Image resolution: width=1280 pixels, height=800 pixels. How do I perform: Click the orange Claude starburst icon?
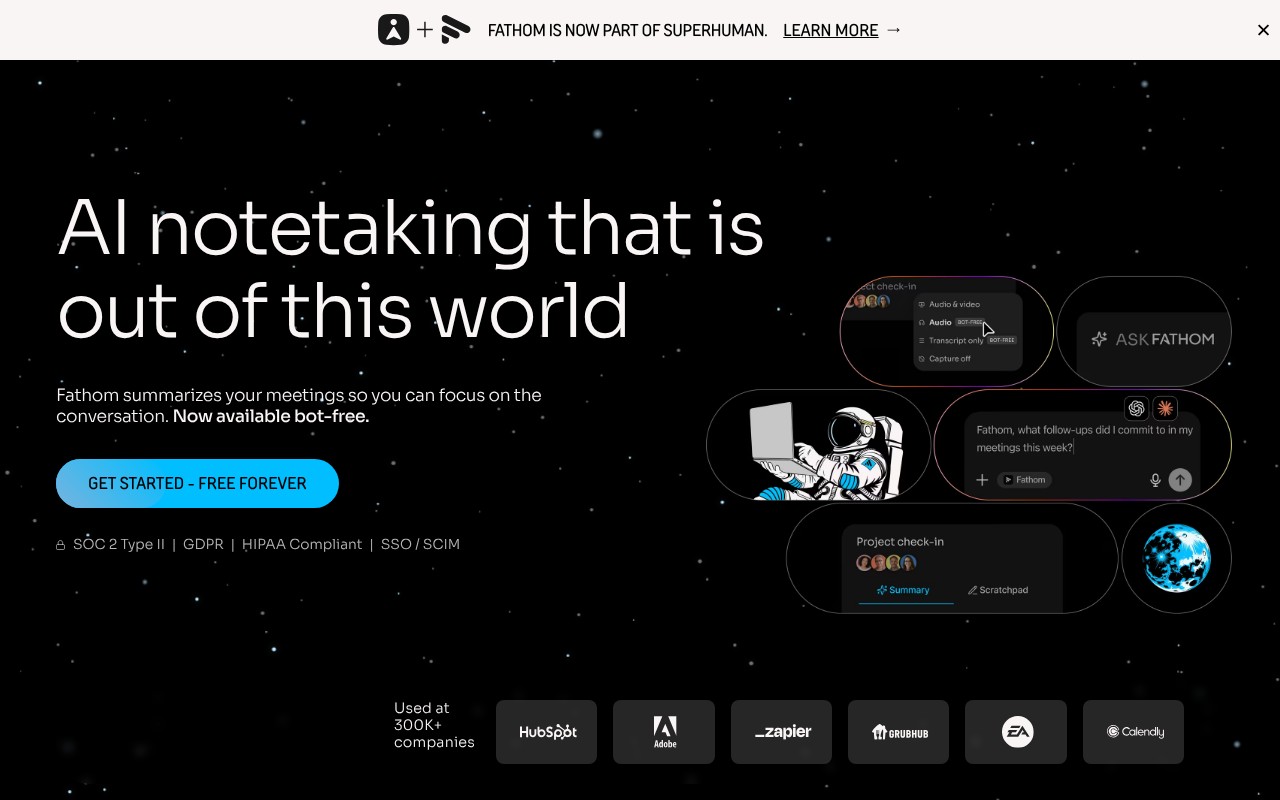click(1165, 408)
